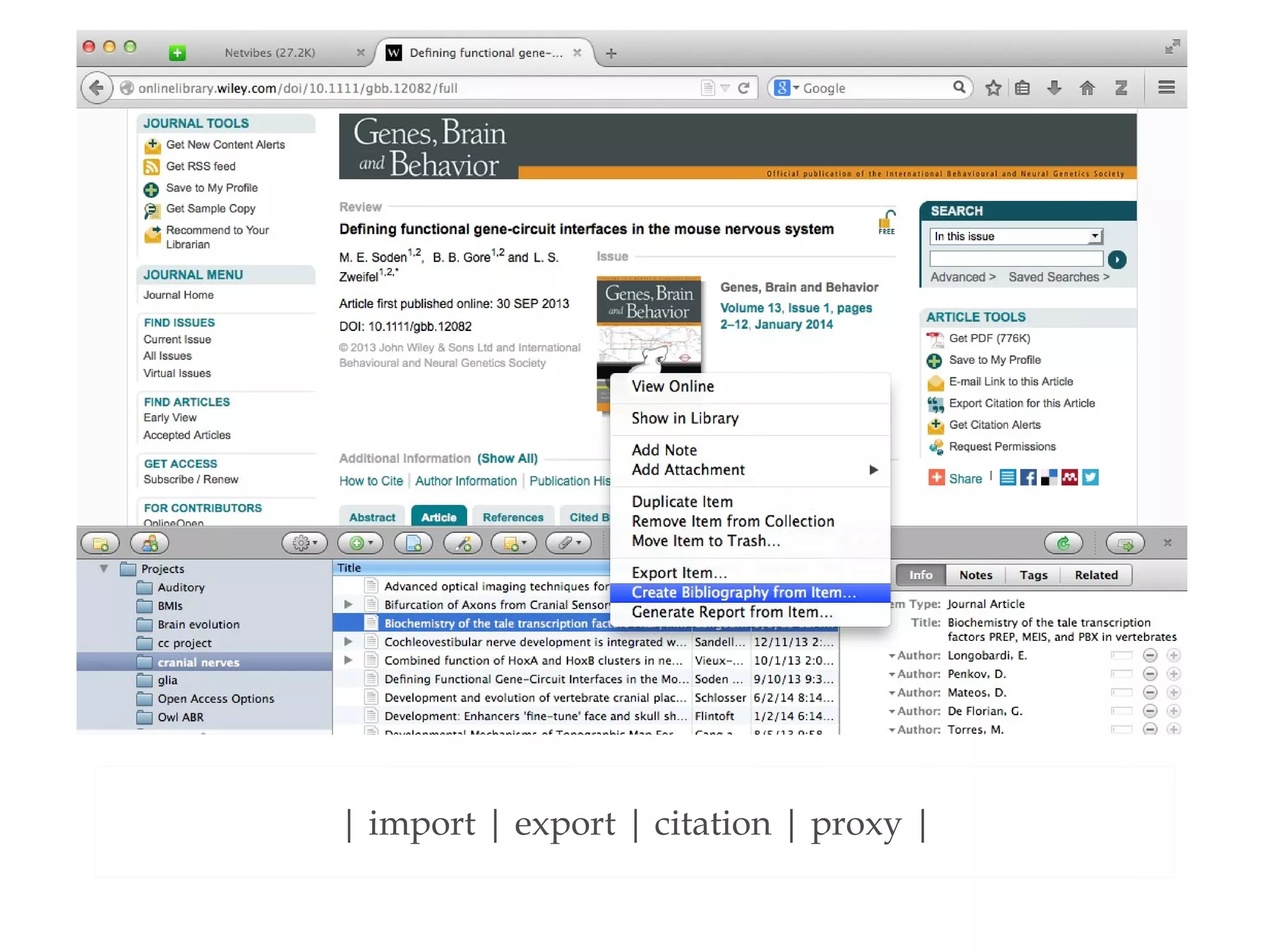The image size is (1270, 952).
Task: Expand the Combined function of HoxA item
Action: click(348, 660)
